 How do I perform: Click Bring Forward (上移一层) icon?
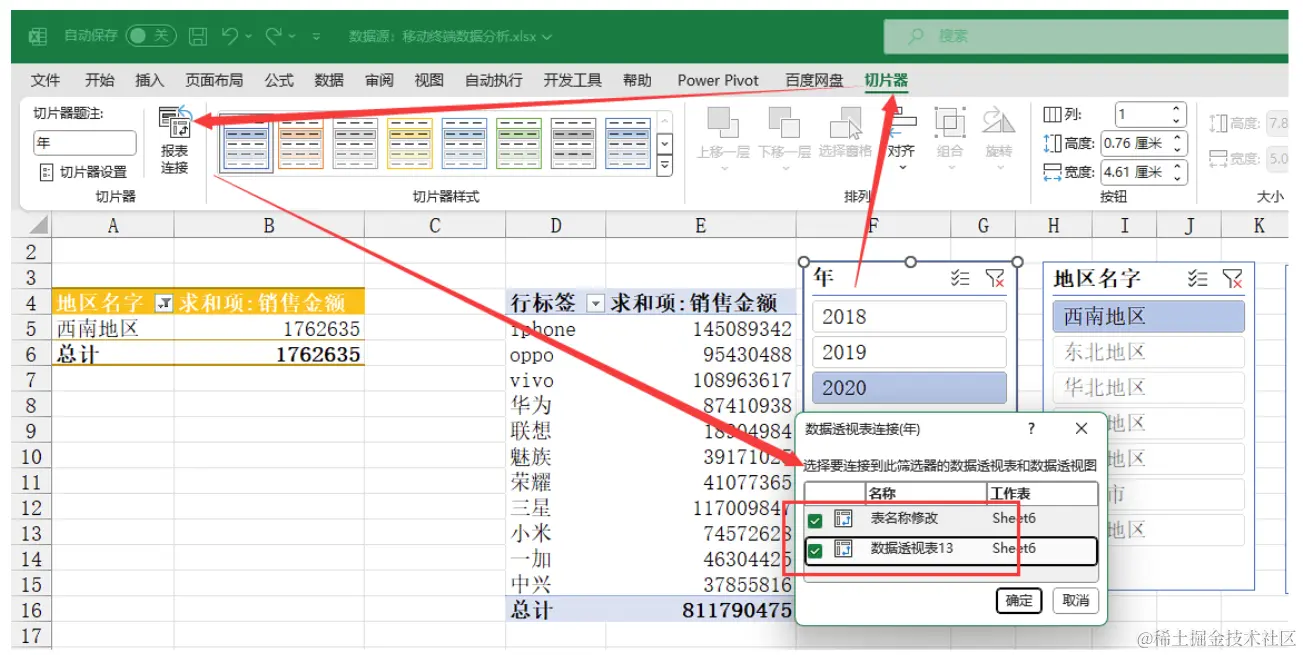(724, 123)
